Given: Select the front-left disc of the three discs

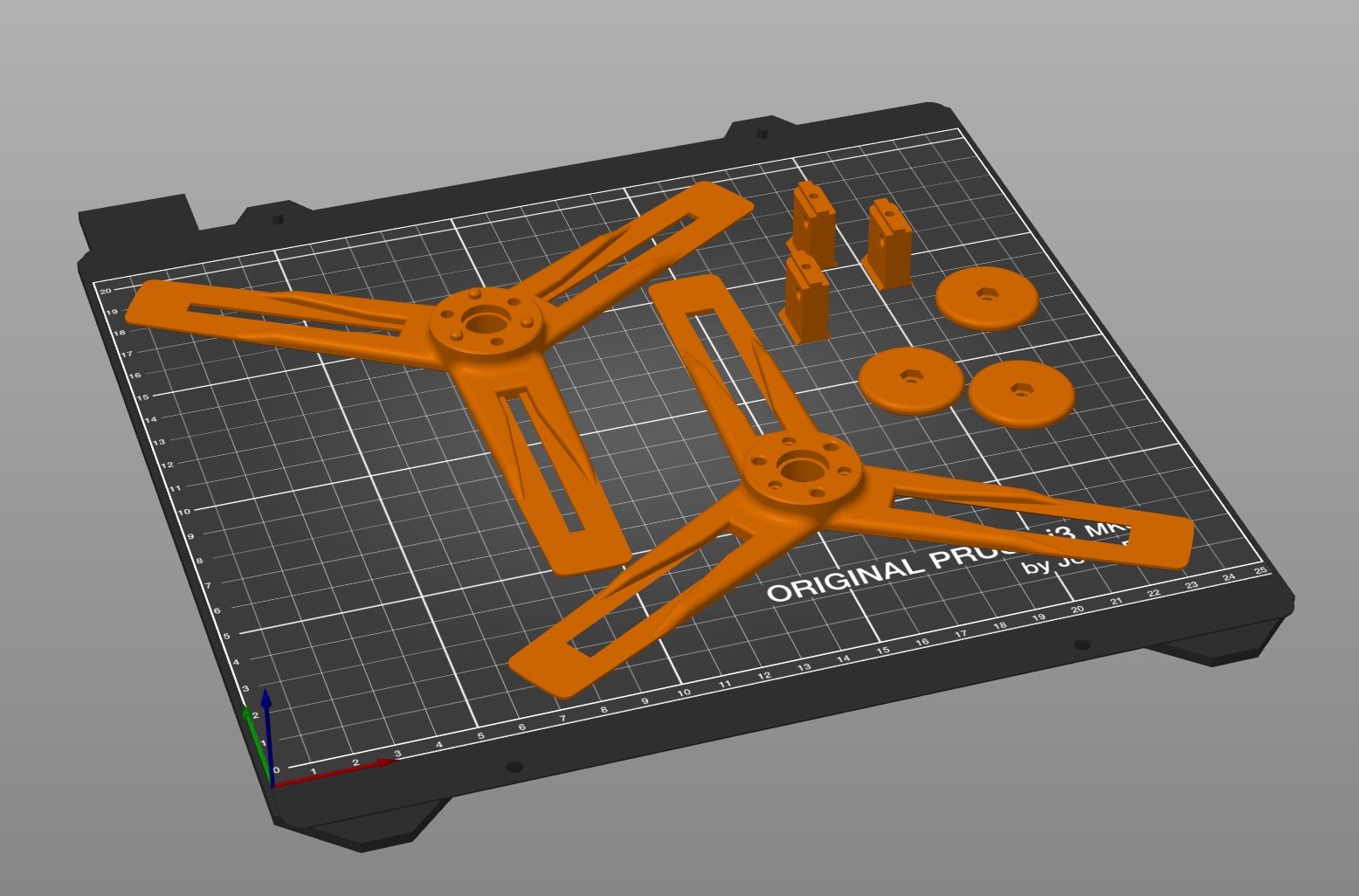Looking at the screenshot, I should [911, 379].
